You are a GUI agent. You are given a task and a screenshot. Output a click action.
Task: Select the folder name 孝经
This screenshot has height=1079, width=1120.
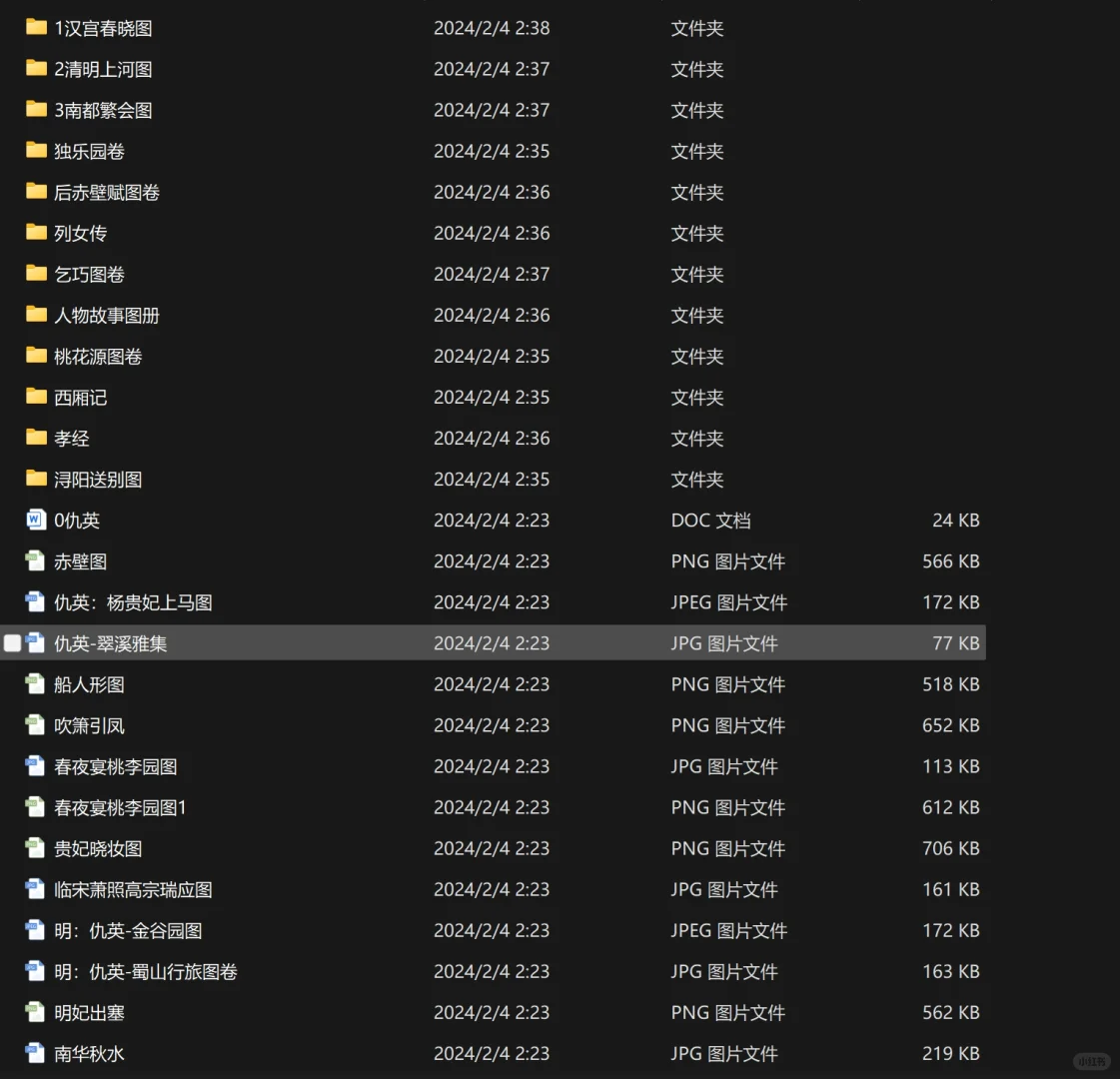coord(72,439)
